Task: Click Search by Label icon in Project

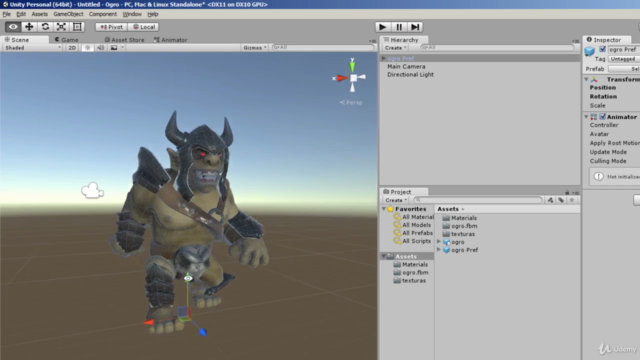Action: 561,200
